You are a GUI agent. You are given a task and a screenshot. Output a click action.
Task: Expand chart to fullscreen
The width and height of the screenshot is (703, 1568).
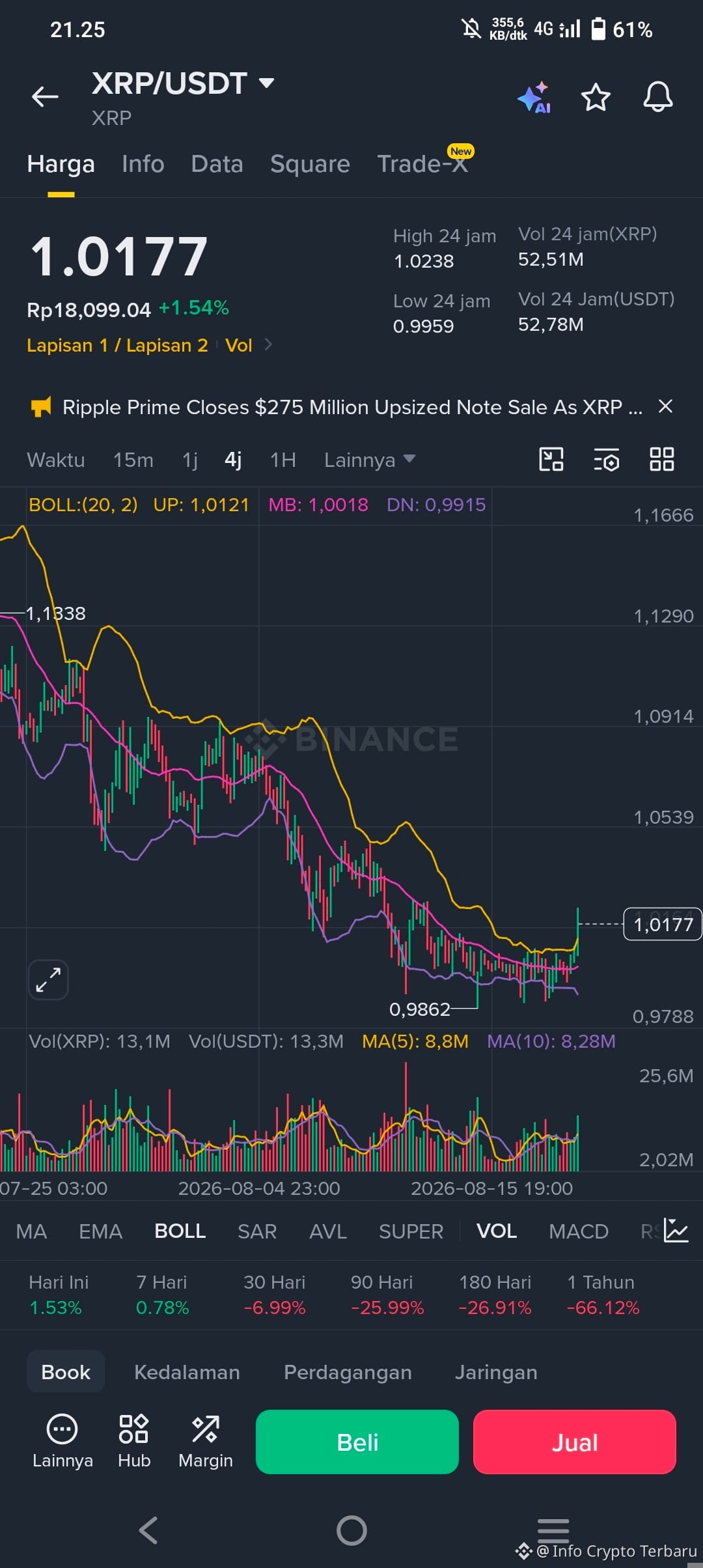48,979
